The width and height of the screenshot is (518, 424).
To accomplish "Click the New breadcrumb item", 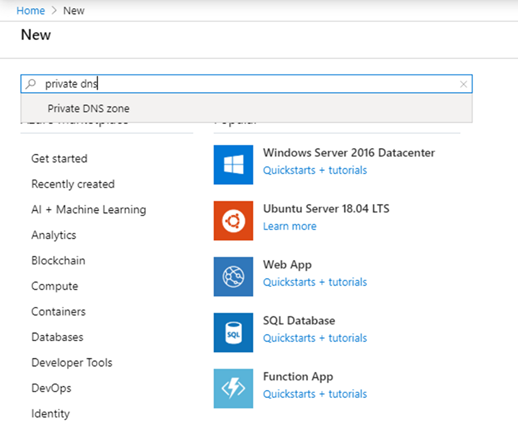I will point(74,11).
